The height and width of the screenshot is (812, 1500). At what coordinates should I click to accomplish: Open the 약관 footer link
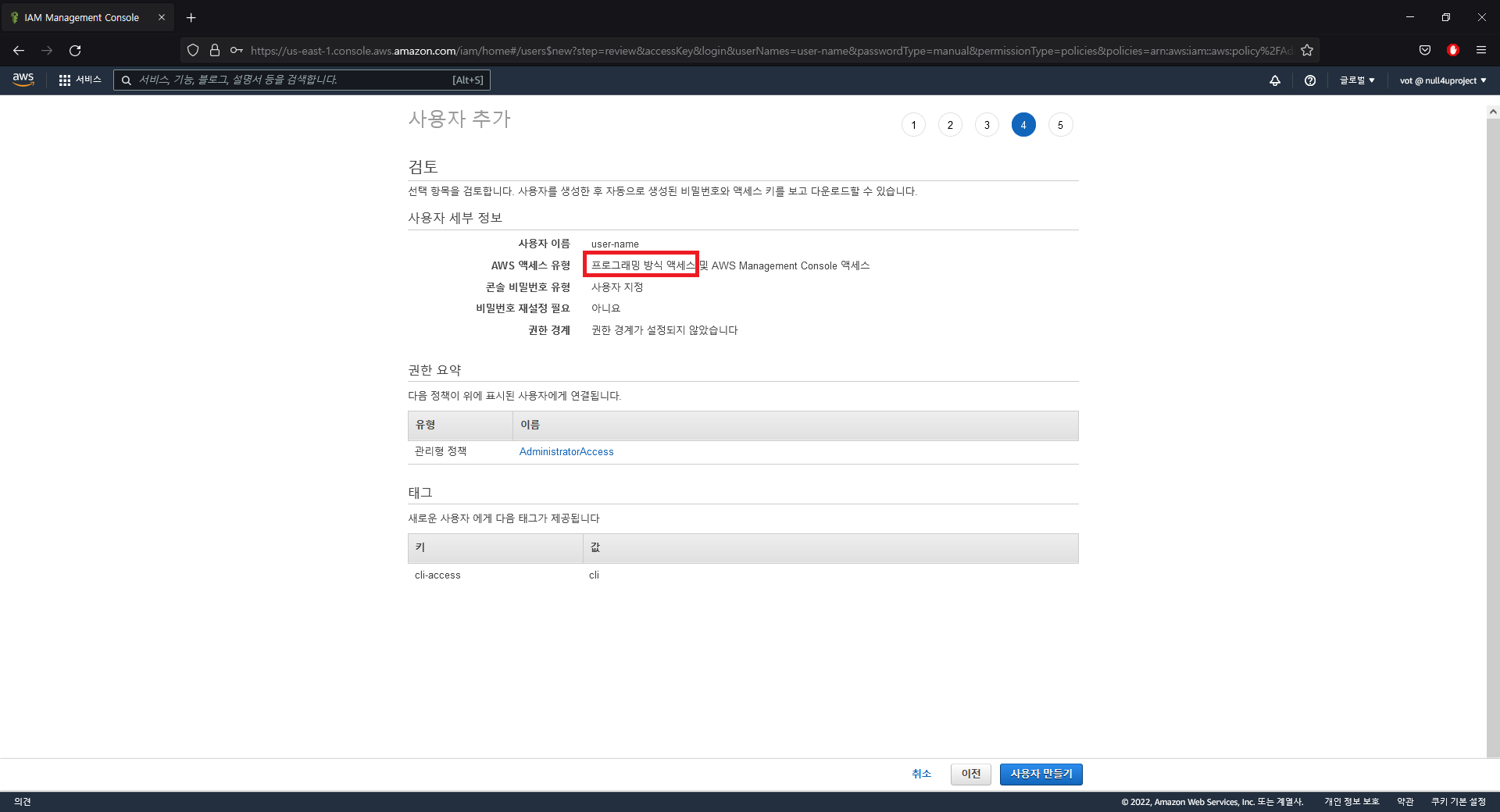1405,802
